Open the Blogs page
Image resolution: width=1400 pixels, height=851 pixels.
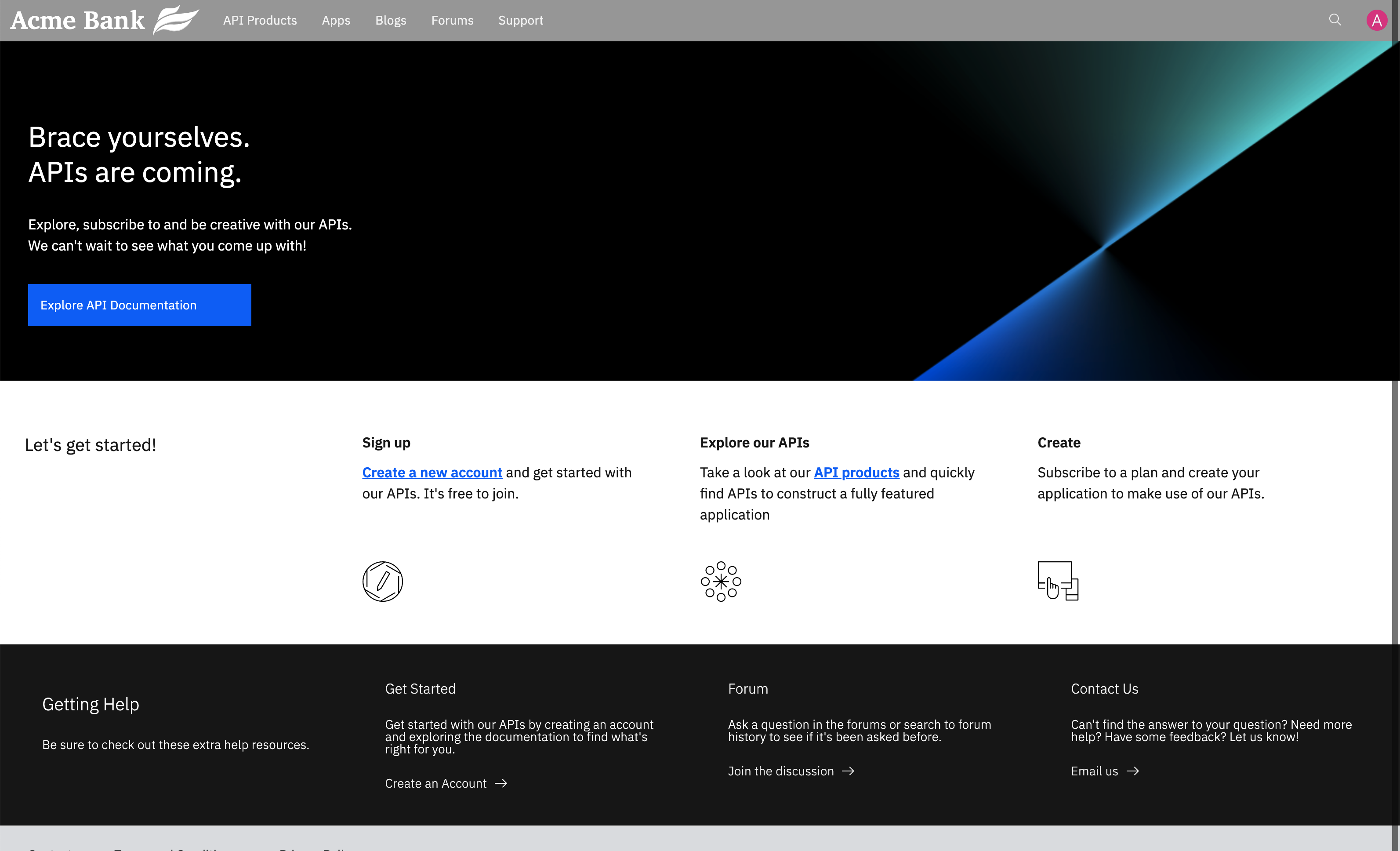click(390, 20)
